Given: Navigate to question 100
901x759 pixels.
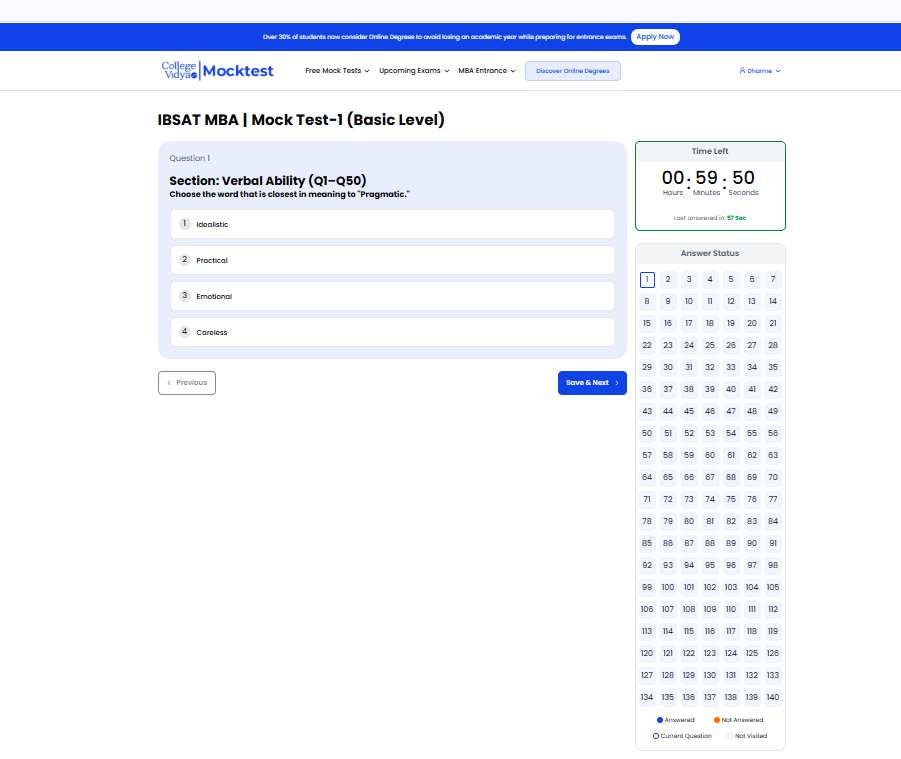Looking at the screenshot, I should [x=668, y=587].
